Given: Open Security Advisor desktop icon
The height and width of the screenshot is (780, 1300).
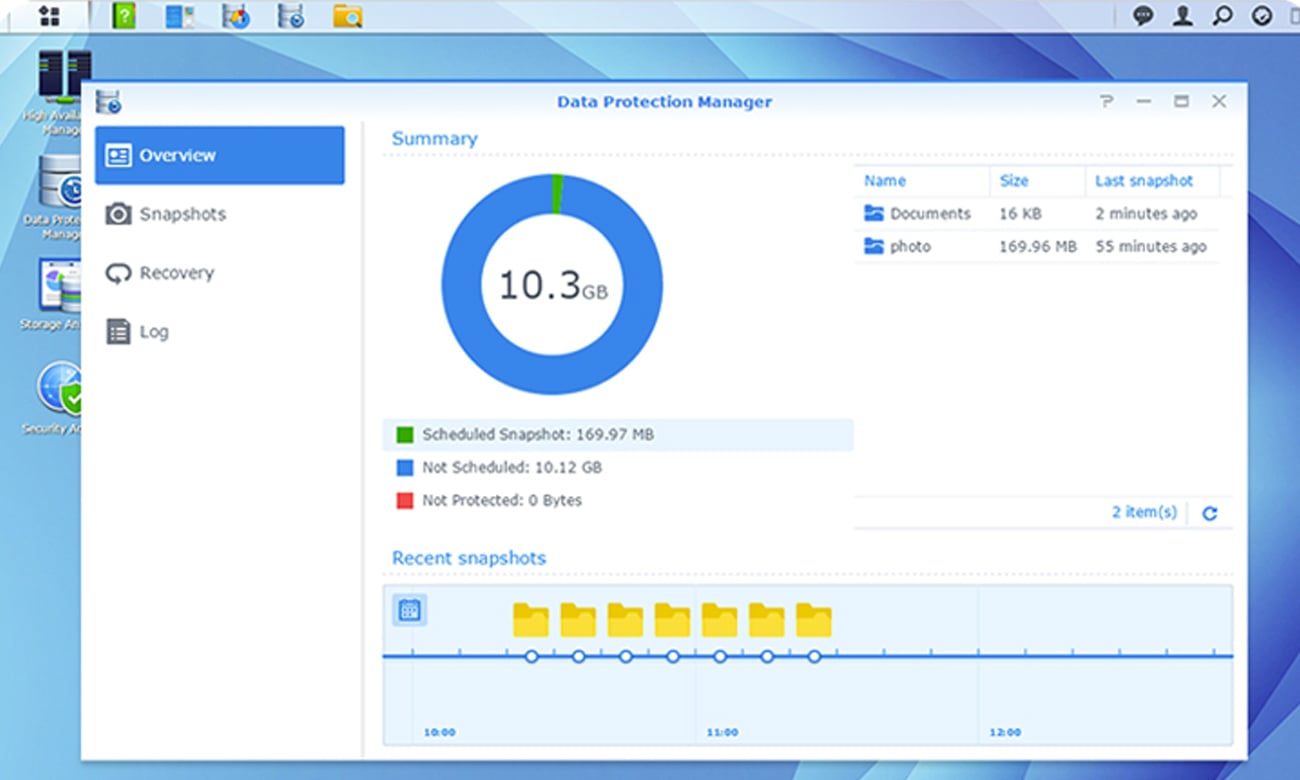Looking at the screenshot, I should (58, 398).
